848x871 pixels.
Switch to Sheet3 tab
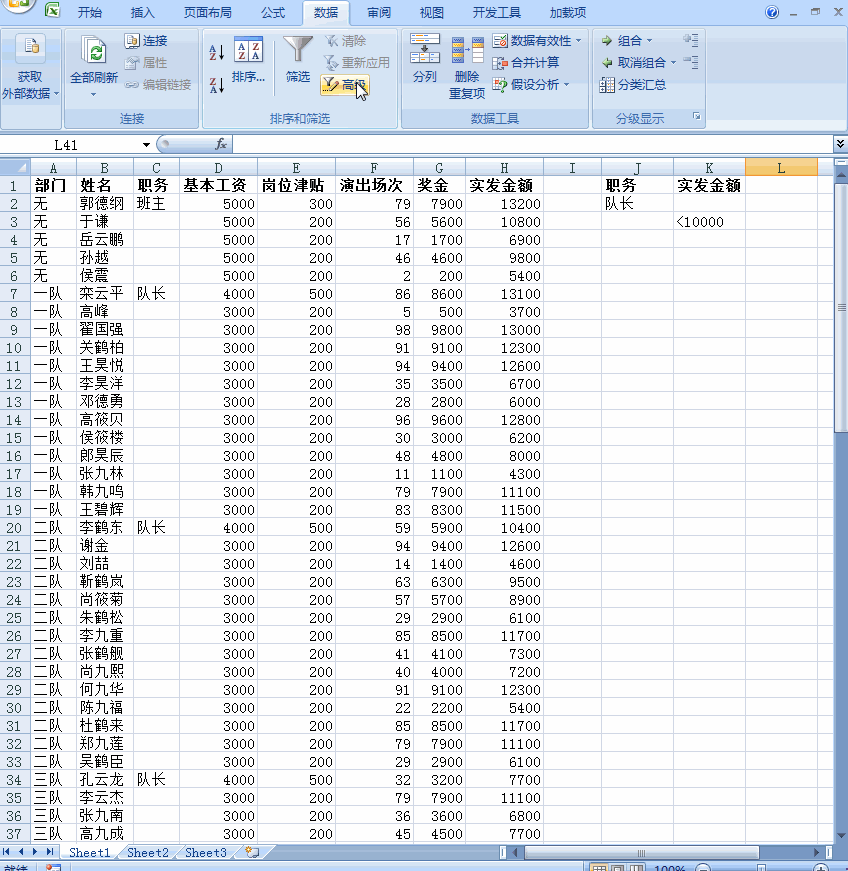205,852
